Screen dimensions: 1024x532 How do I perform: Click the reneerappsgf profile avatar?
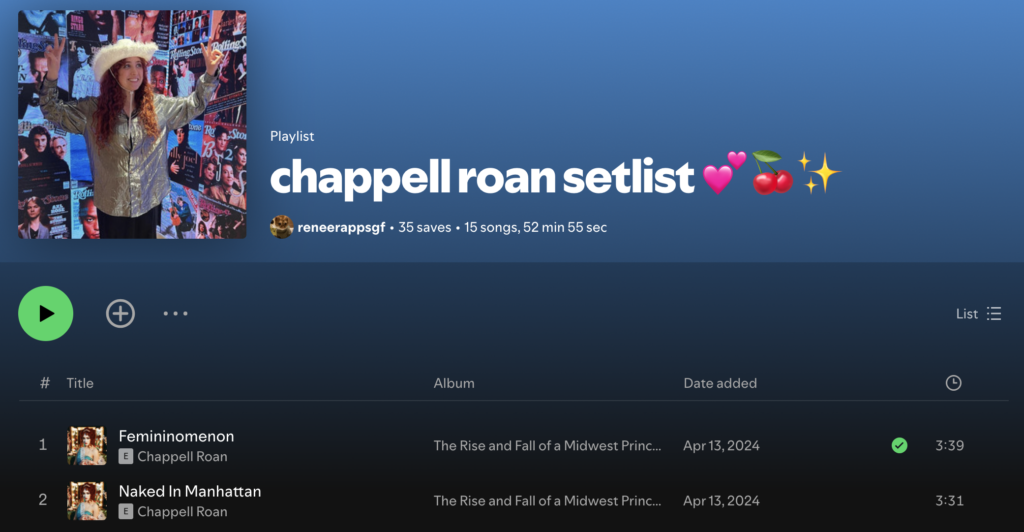tap(281, 227)
